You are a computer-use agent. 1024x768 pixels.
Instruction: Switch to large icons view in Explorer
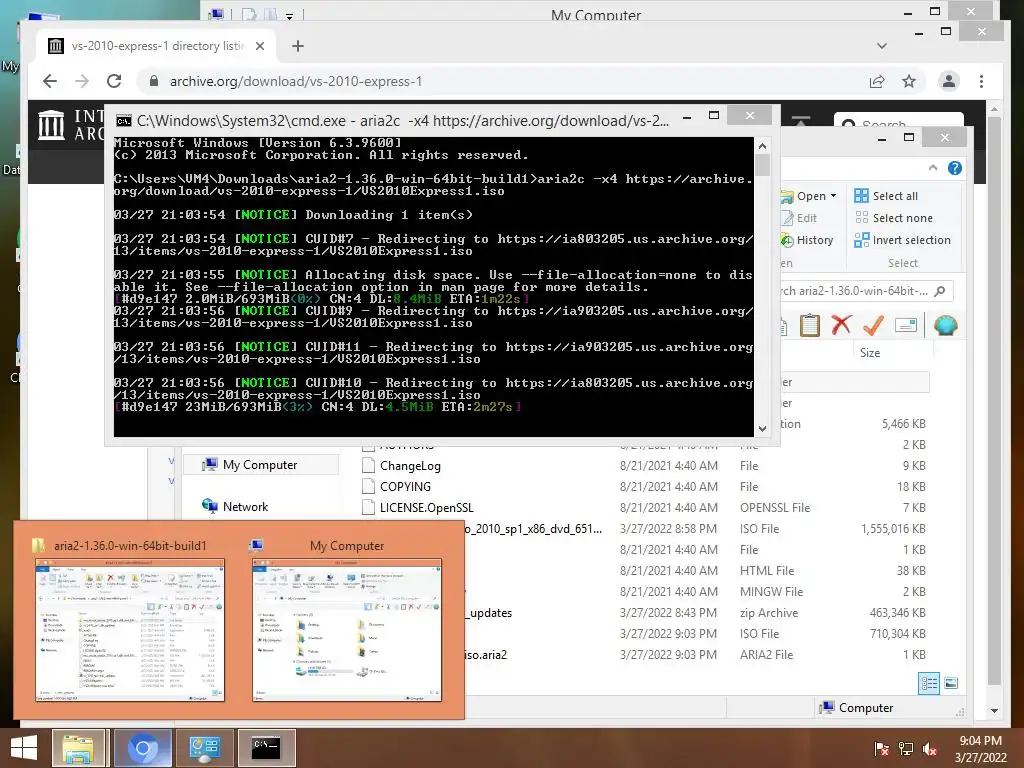pyautogui.click(x=951, y=684)
